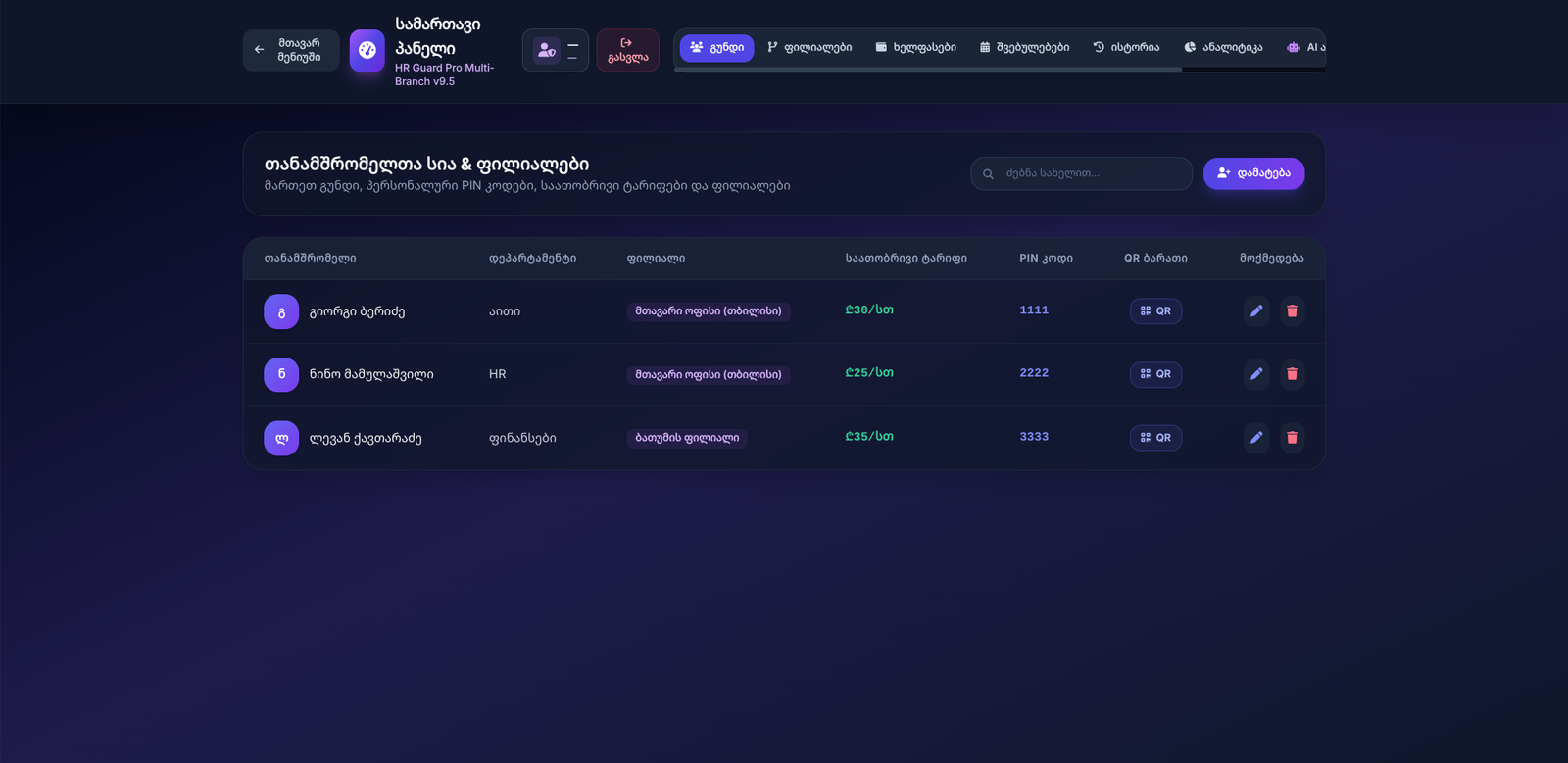Edit ნინო მამულაშვილი with the pencil icon
1568x763 pixels.
click(1256, 374)
